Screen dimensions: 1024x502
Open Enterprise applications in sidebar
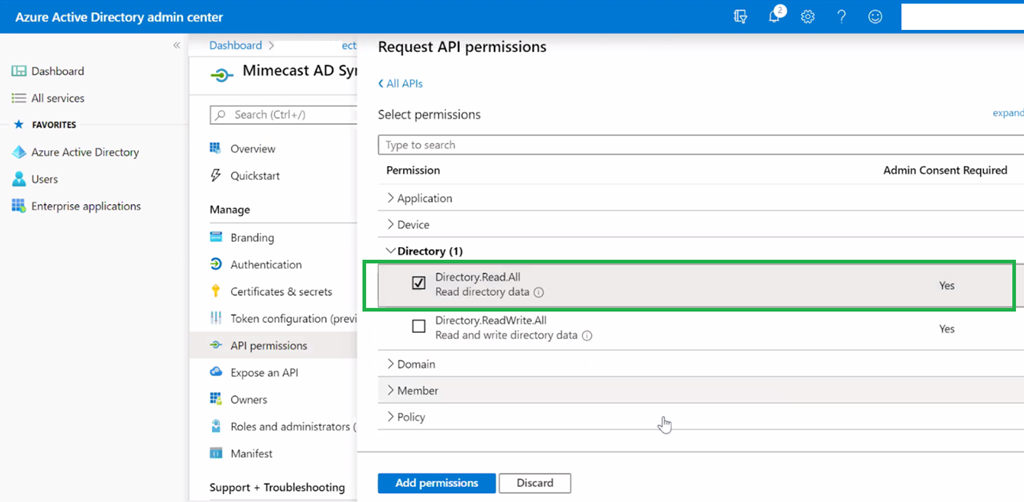(86, 206)
